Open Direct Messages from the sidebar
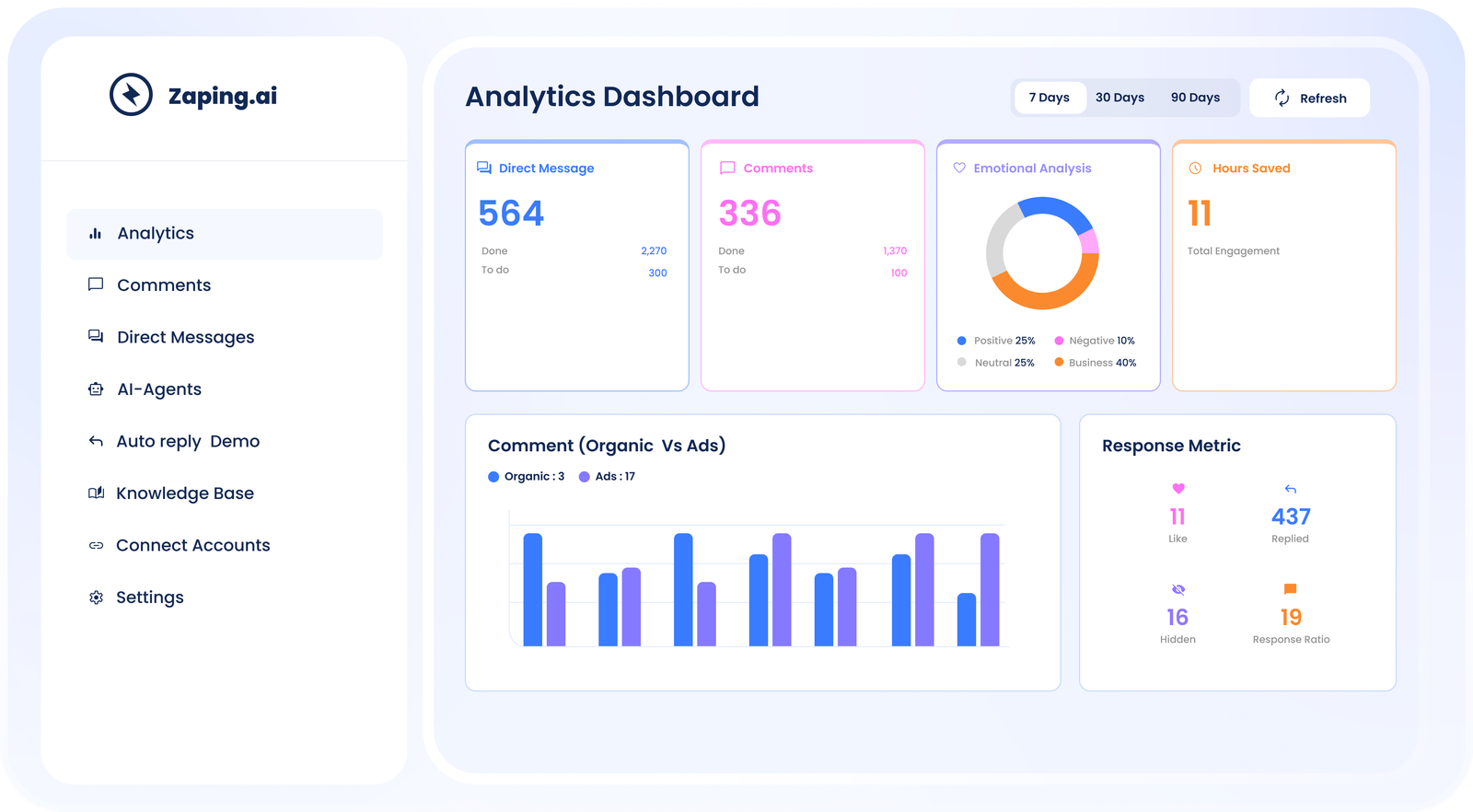This screenshot has height=812, width=1473. [x=185, y=338]
